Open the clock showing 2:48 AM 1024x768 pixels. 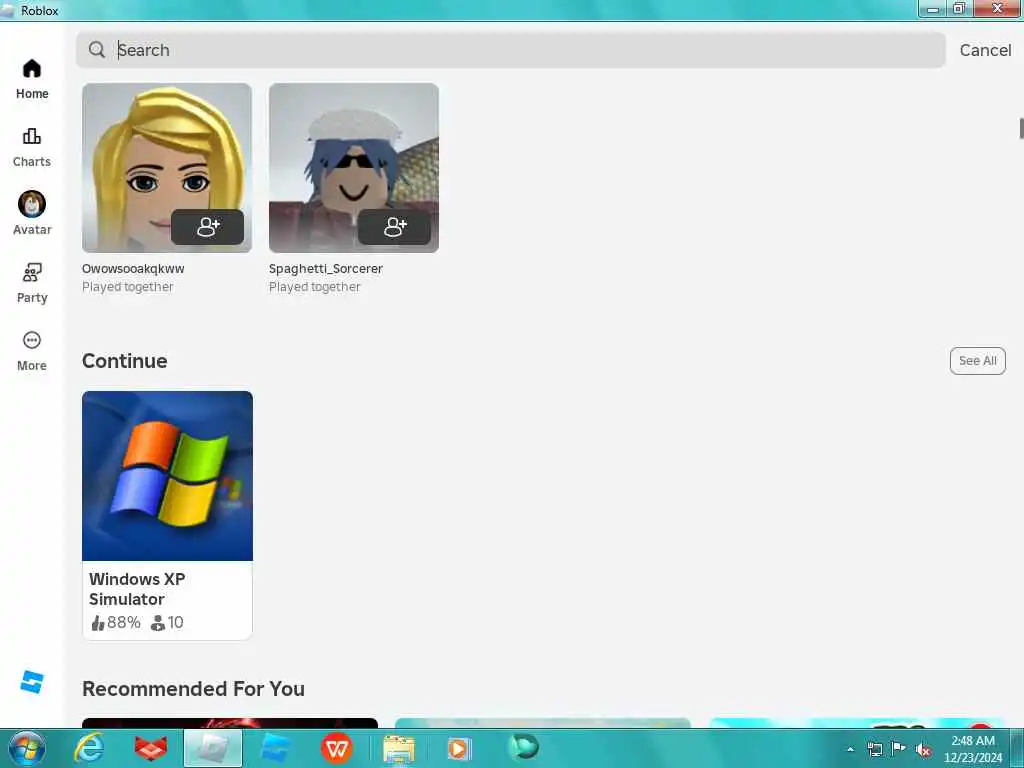coord(973,749)
